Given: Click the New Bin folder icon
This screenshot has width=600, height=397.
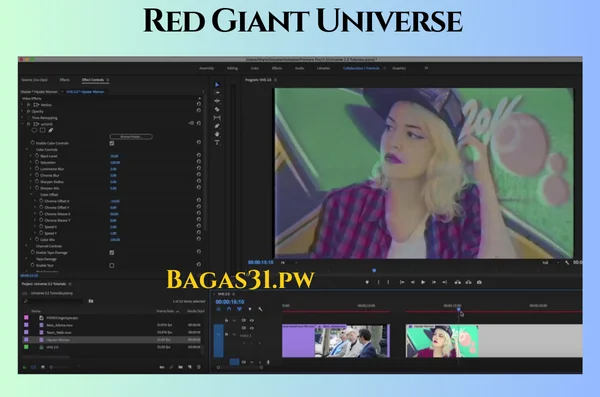Looking at the screenshot, I should (x=181, y=367).
